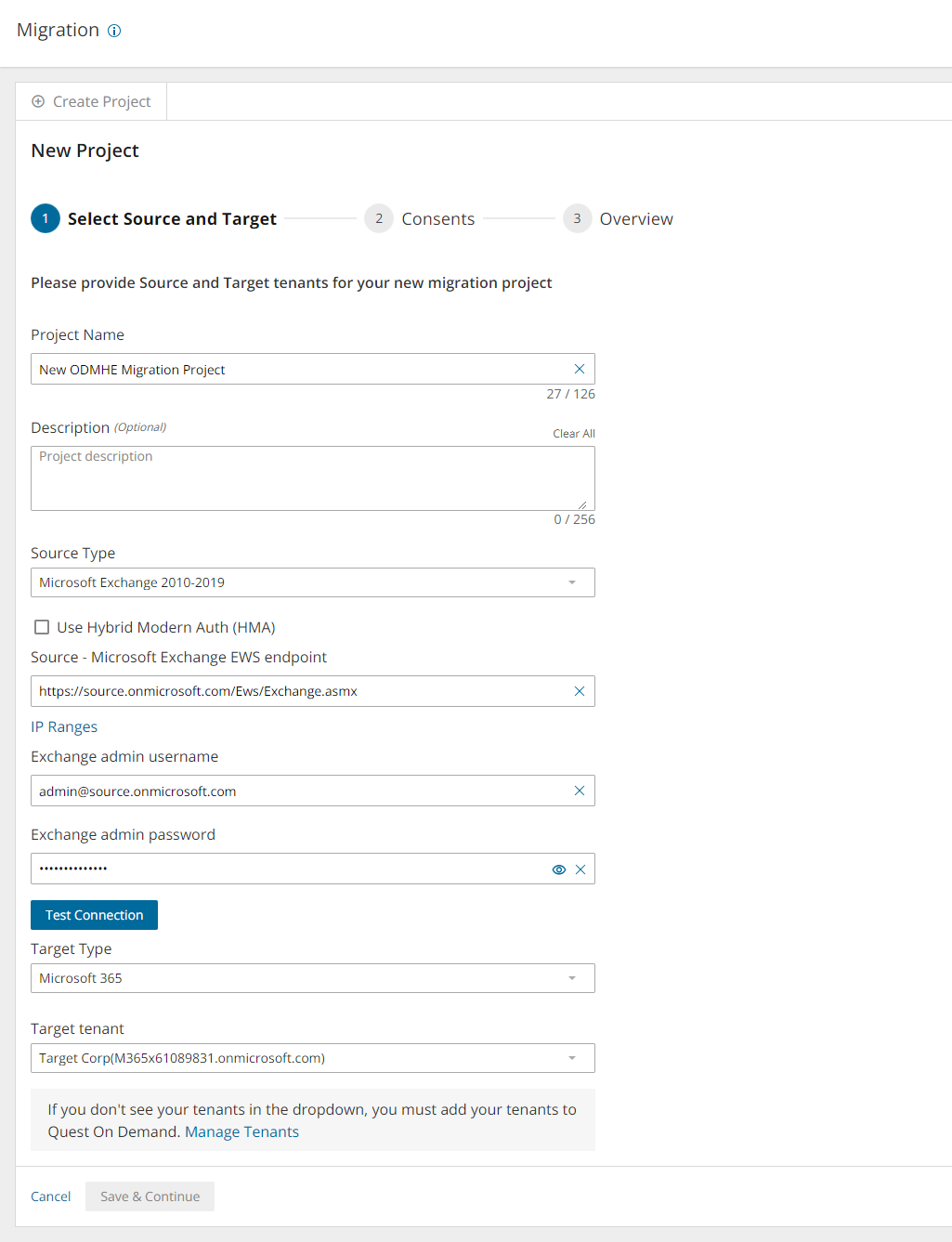The image size is (952, 1242).
Task: Clear the EWS endpoint field
Action: tap(580, 691)
